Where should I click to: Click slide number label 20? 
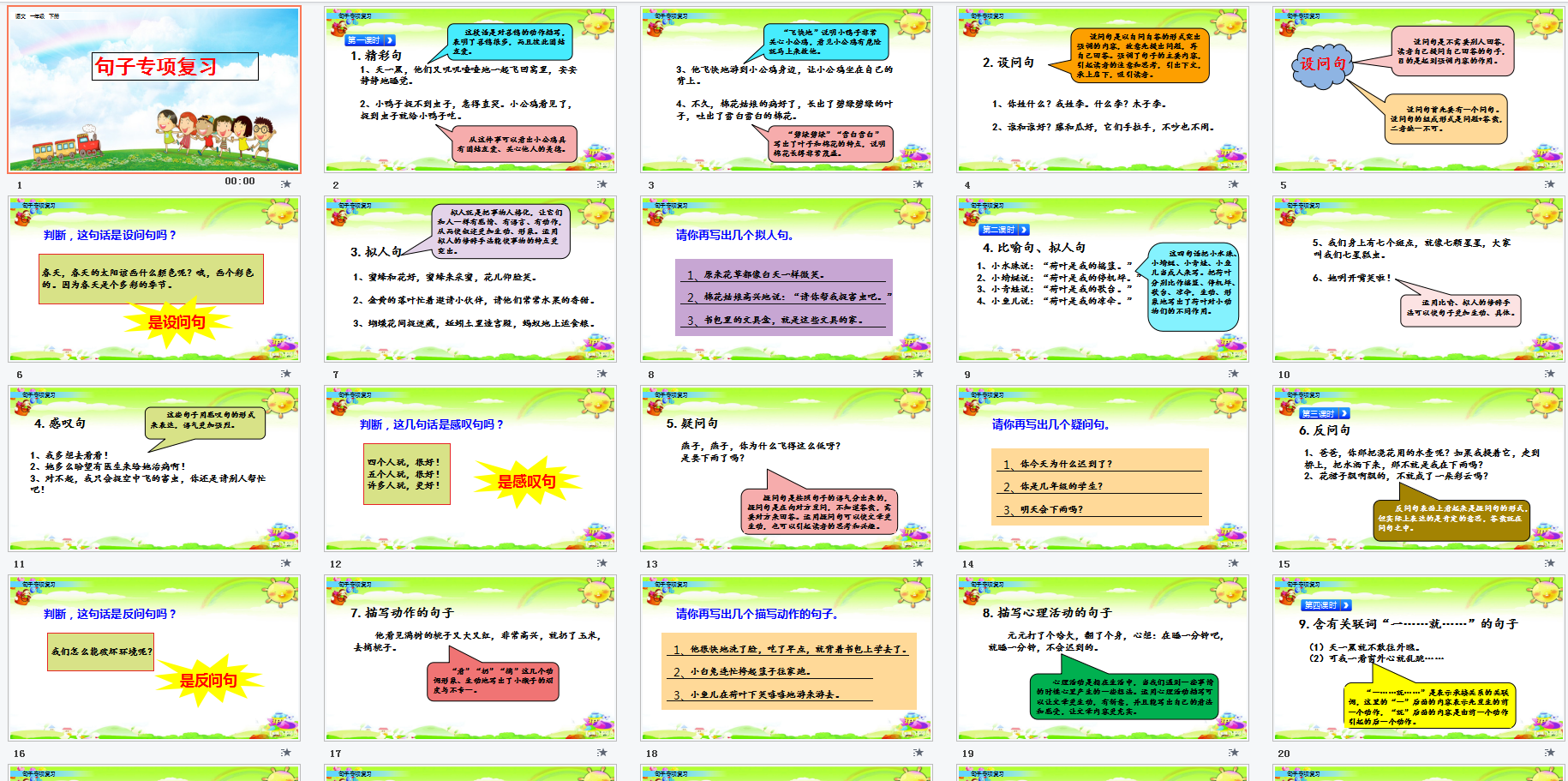(1284, 754)
